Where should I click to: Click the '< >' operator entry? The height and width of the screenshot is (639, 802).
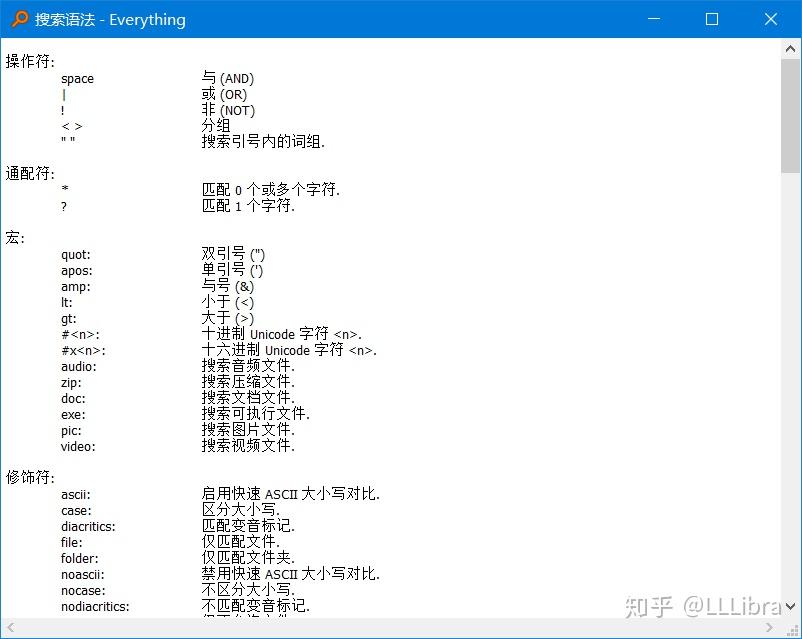[72, 126]
